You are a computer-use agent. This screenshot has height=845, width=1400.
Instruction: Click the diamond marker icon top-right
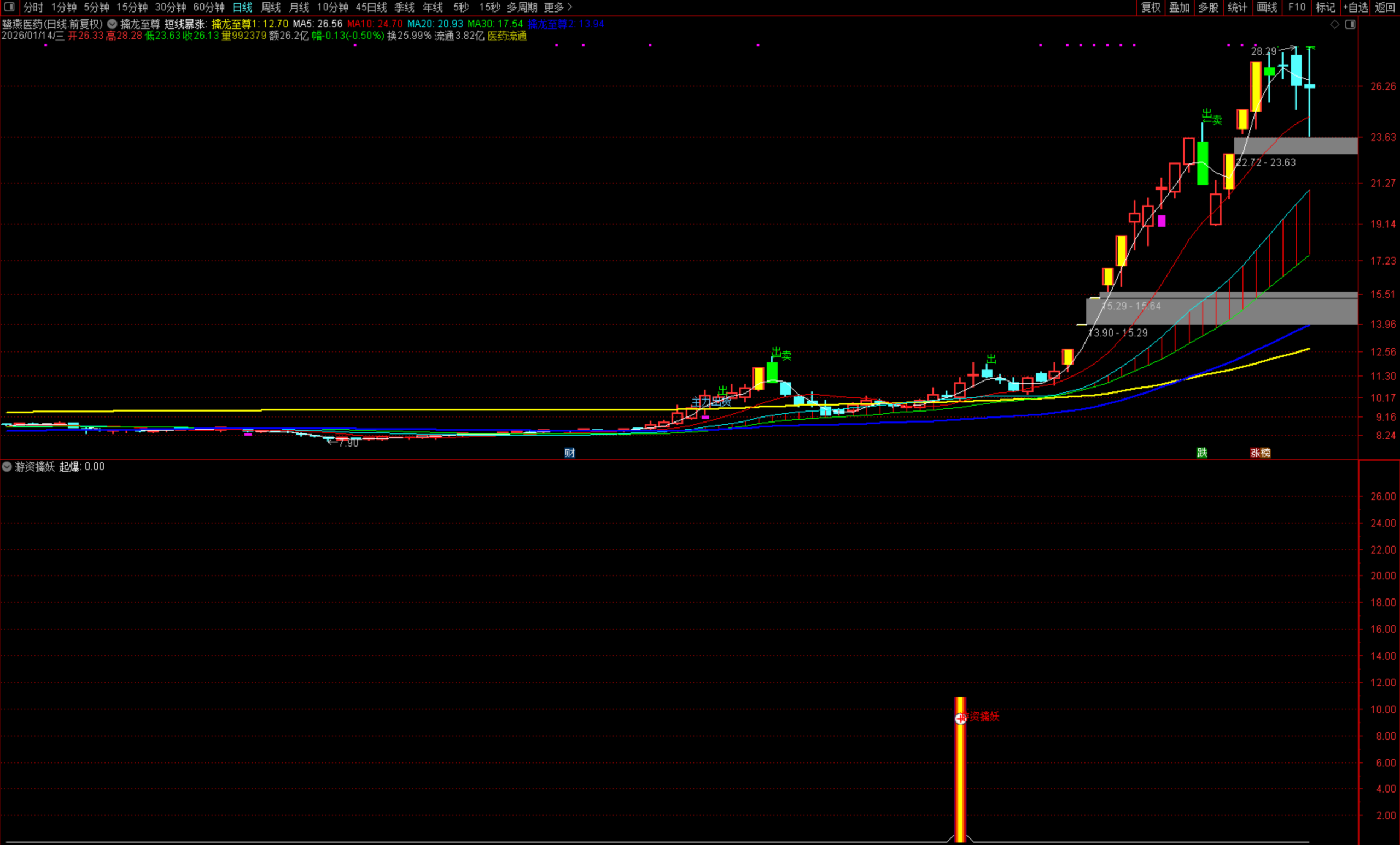[1335, 25]
